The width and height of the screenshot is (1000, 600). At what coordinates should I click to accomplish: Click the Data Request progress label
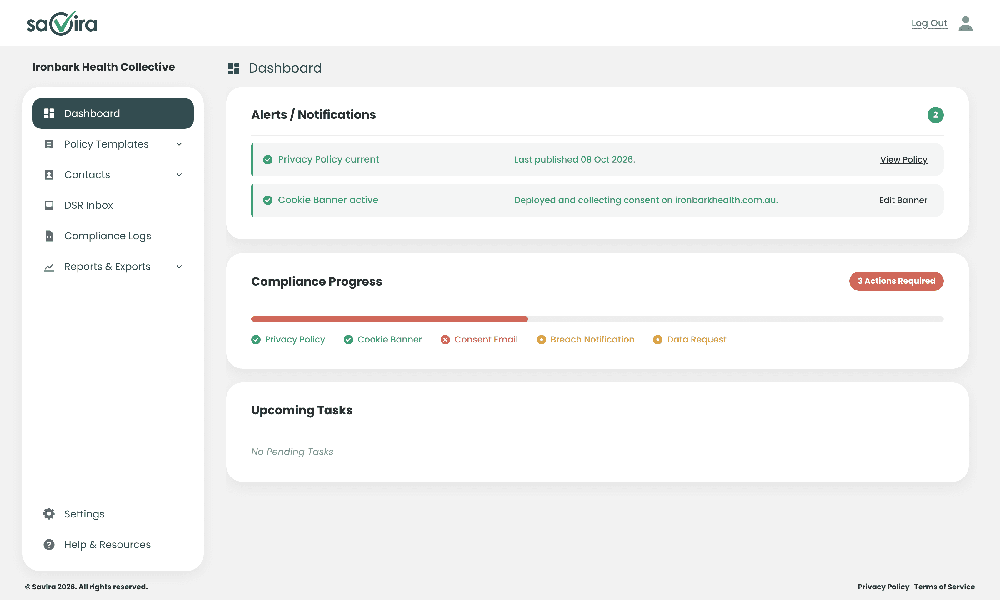point(696,340)
